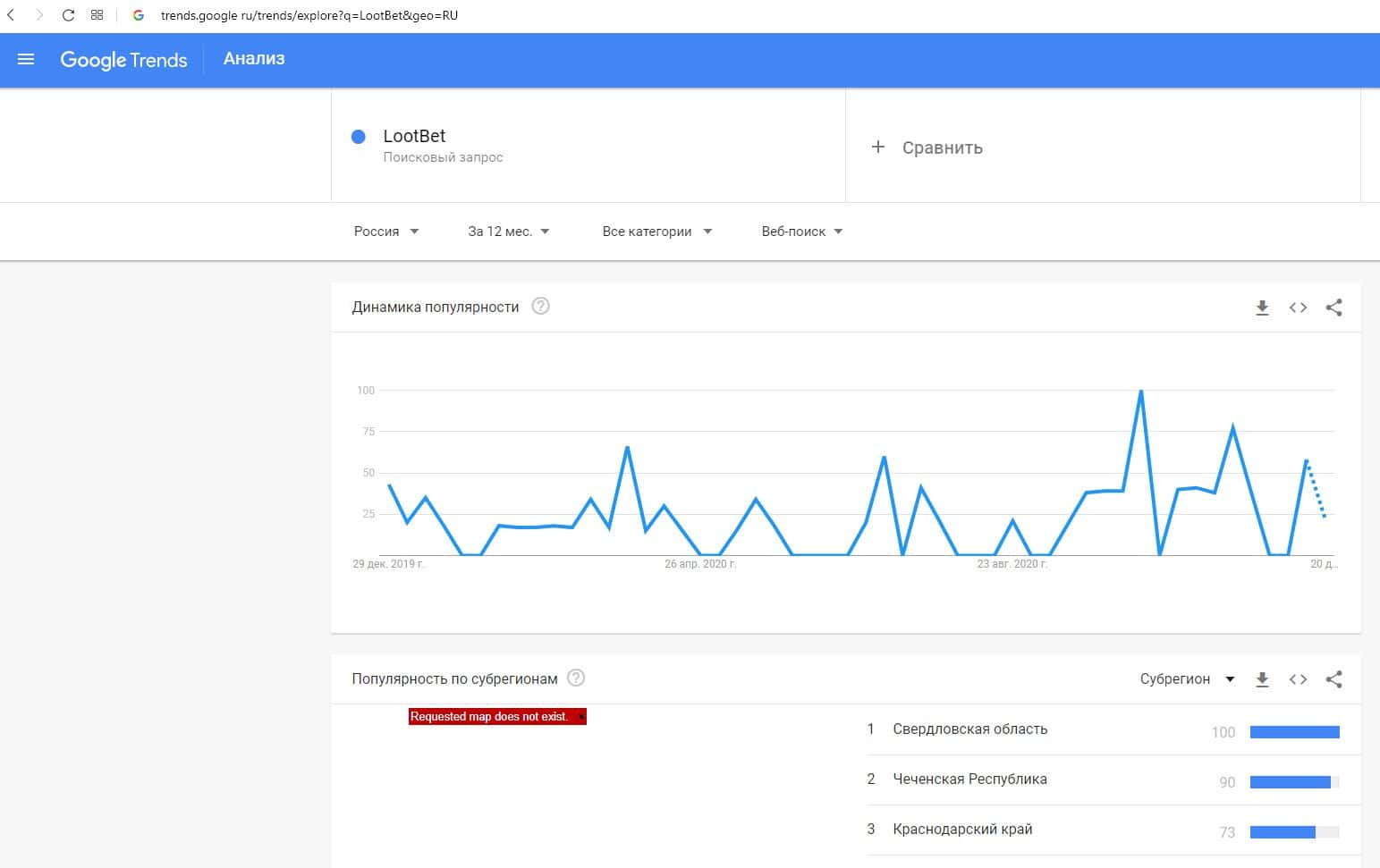This screenshot has height=868, width=1380.
Task: Expand the Россия region dropdown
Action: [x=385, y=232]
